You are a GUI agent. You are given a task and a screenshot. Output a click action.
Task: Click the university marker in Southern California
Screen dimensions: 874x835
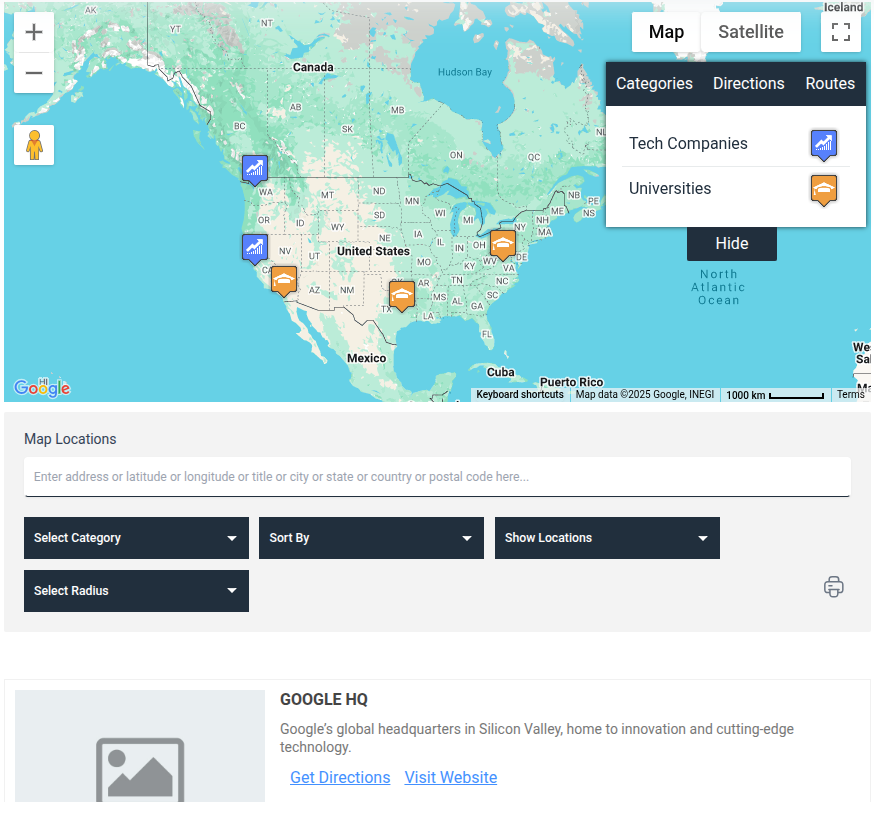(284, 281)
